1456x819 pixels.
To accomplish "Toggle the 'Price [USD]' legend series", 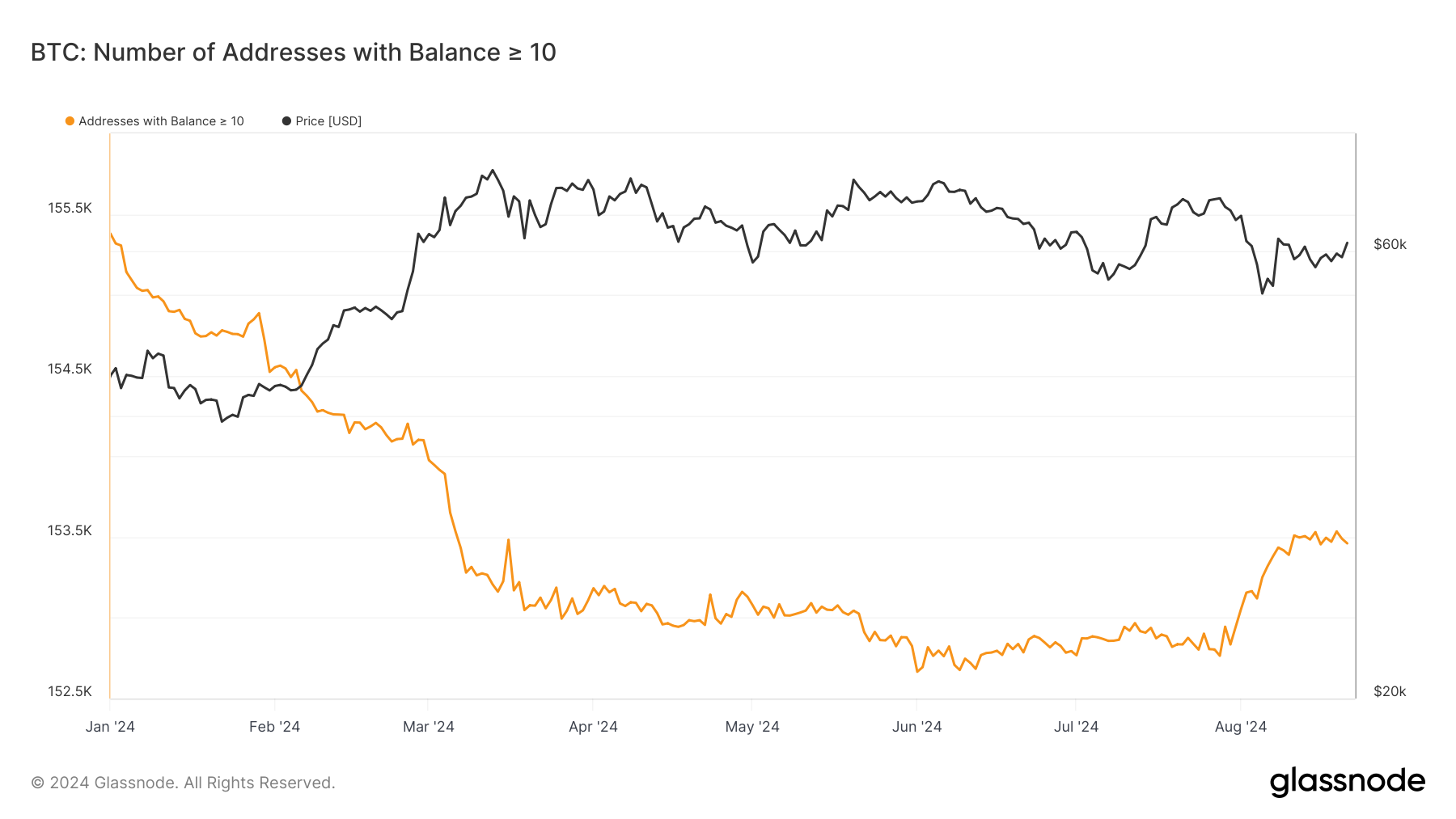I will tap(328, 121).
